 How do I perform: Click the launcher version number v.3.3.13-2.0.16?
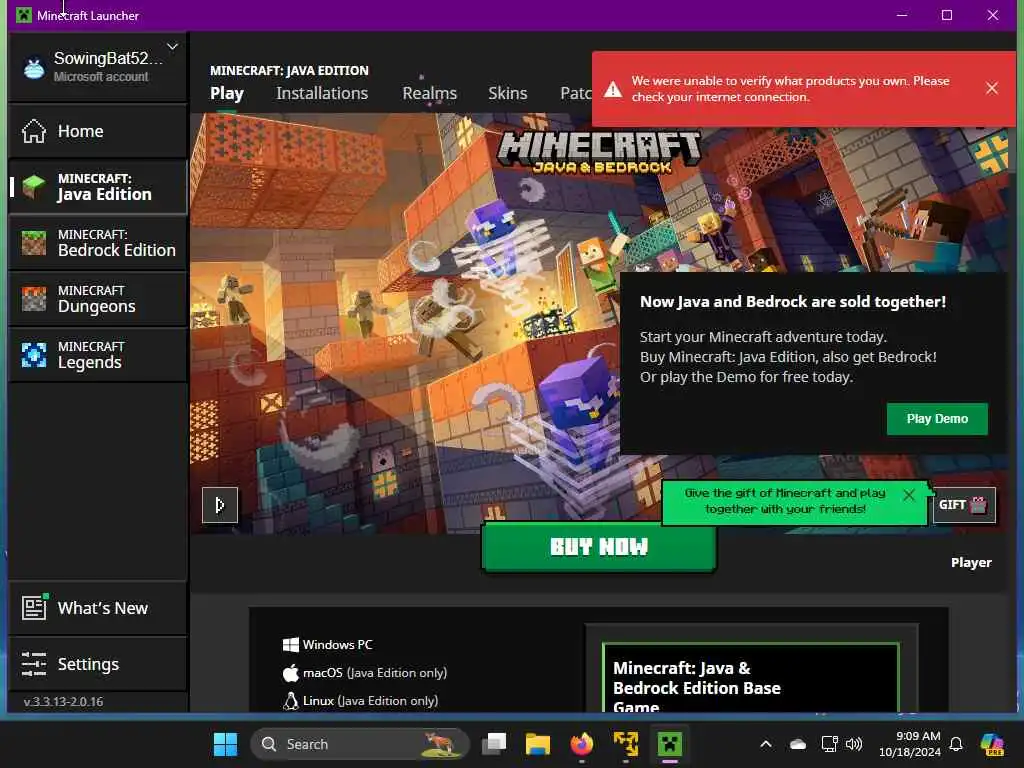(x=63, y=701)
